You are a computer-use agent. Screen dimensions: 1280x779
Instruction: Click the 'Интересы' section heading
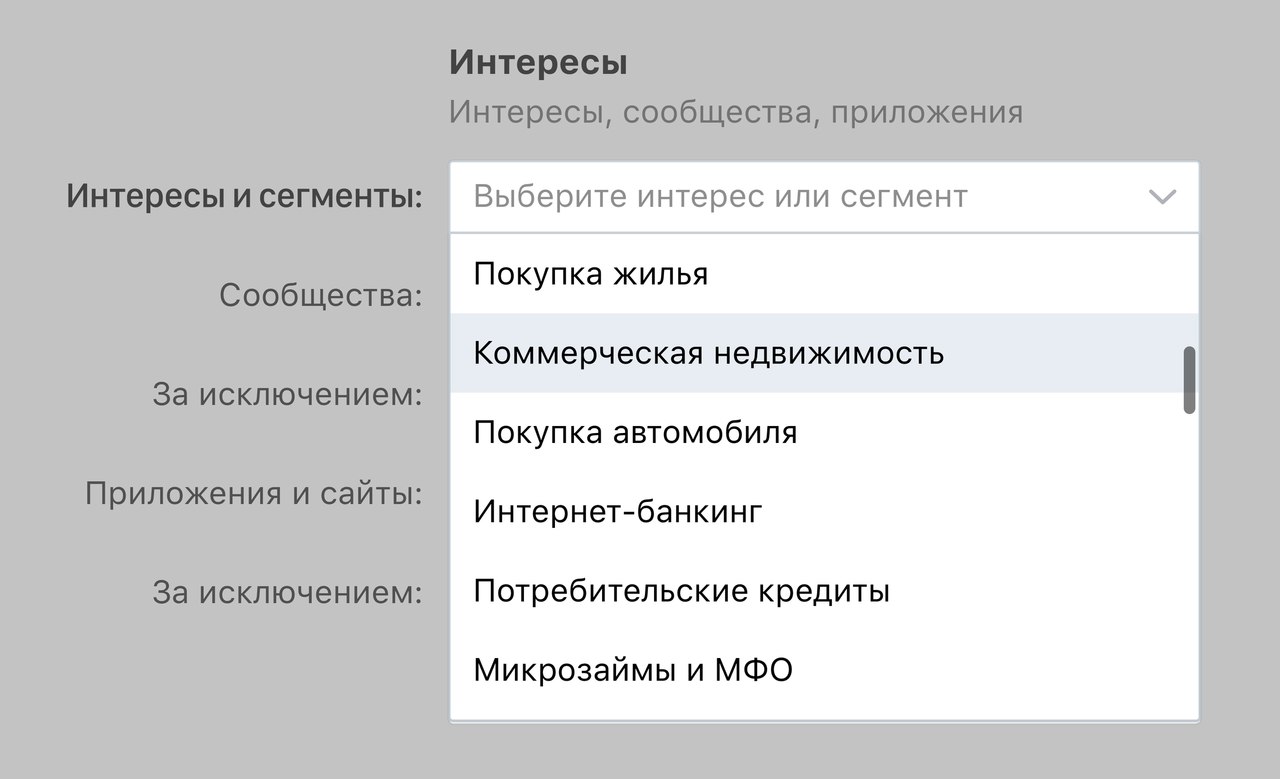tap(538, 64)
